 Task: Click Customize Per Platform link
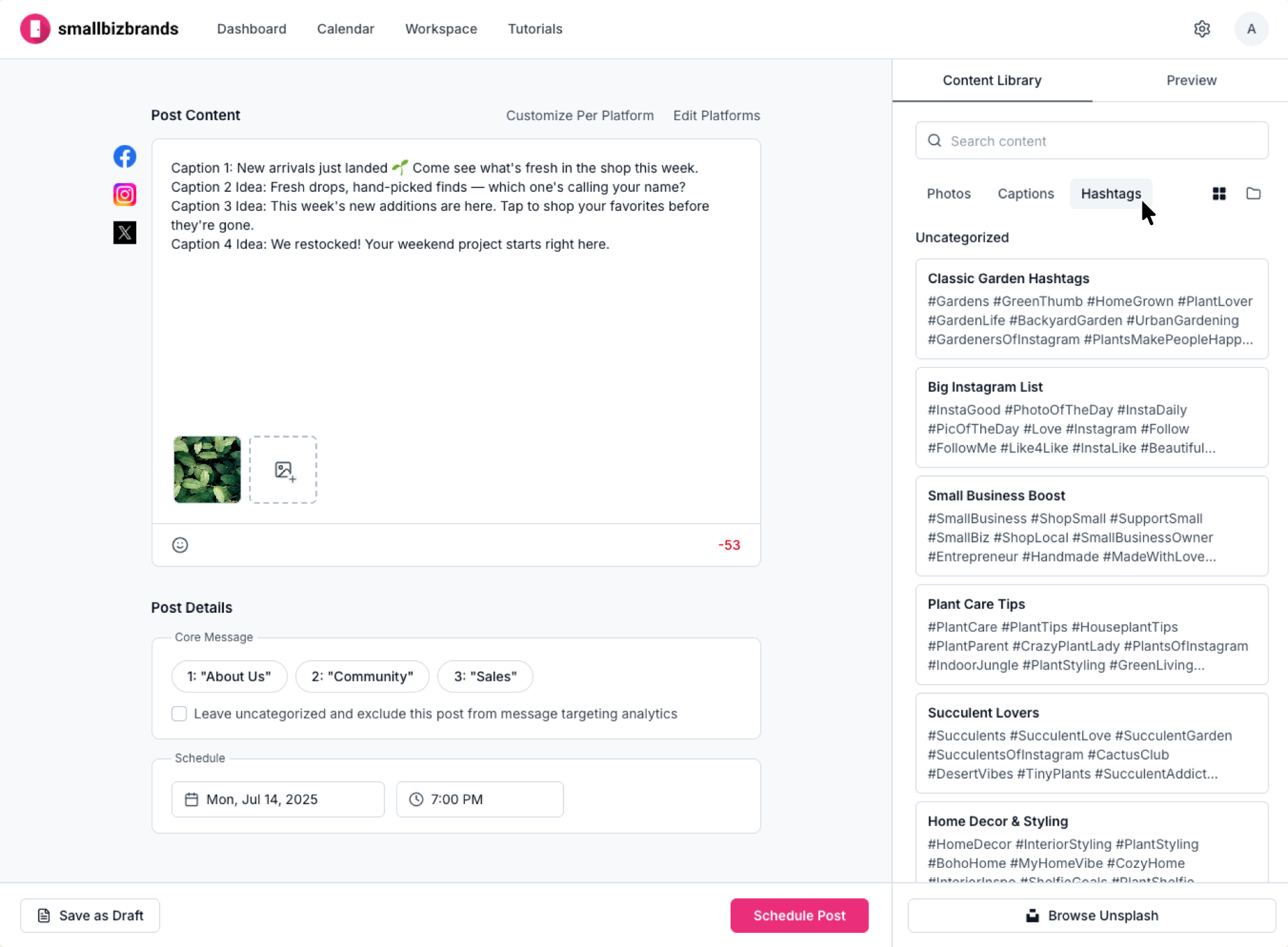pos(580,115)
